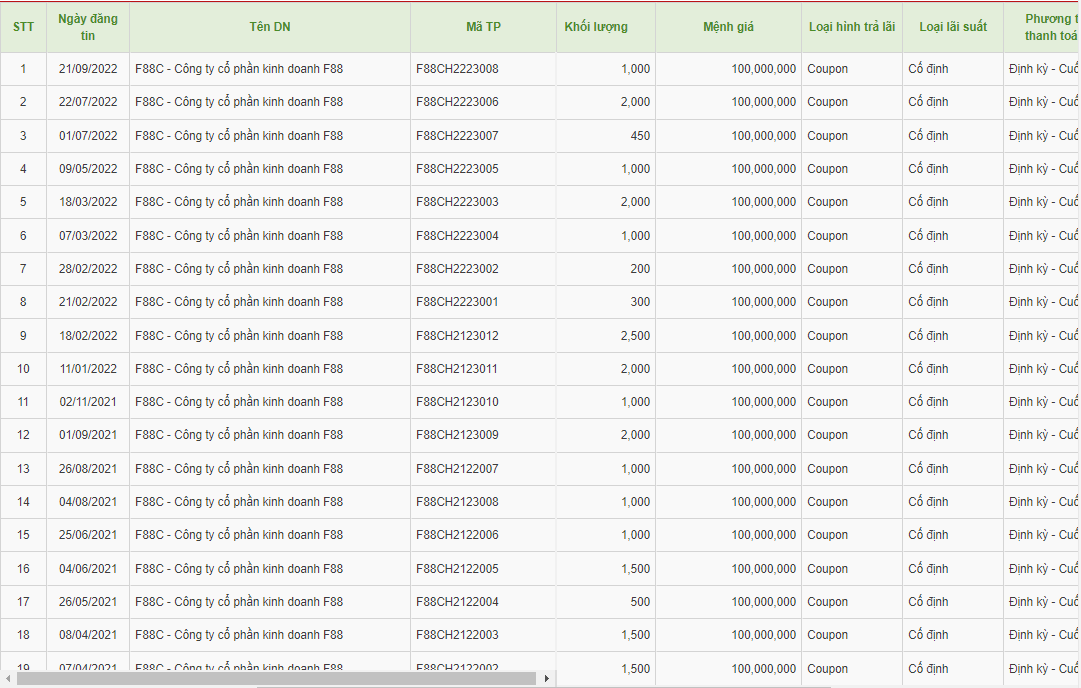Viewport: 1081px width, 688px height.
Task: Select the Loại lãi suất column header
Action: tap(952, 27)
